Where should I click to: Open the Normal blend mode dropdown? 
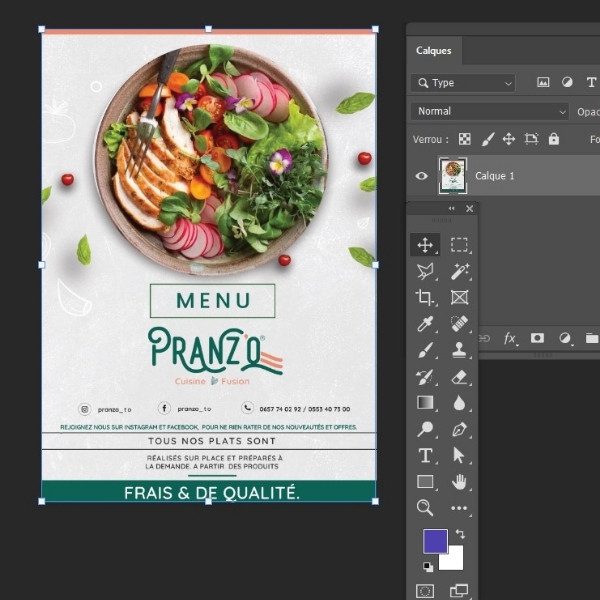pos(490,111)
